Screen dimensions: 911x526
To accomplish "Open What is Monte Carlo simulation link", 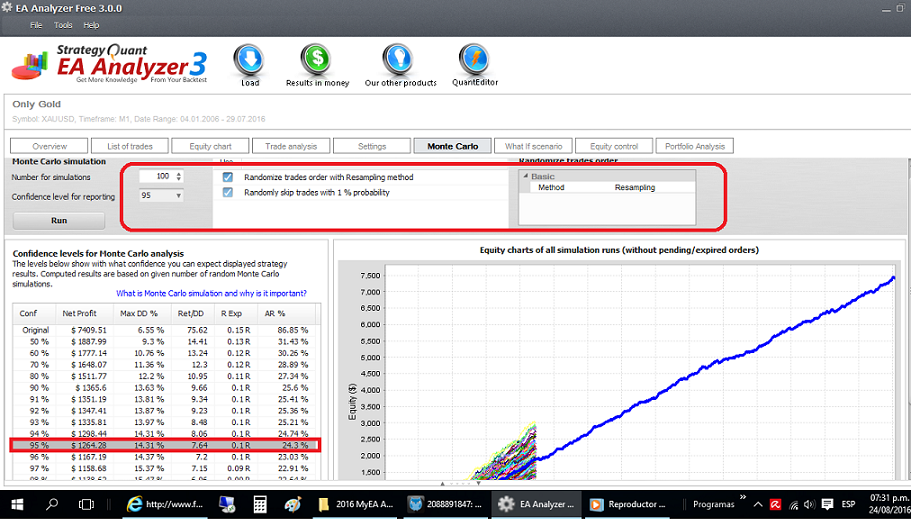I will (211, 293).
